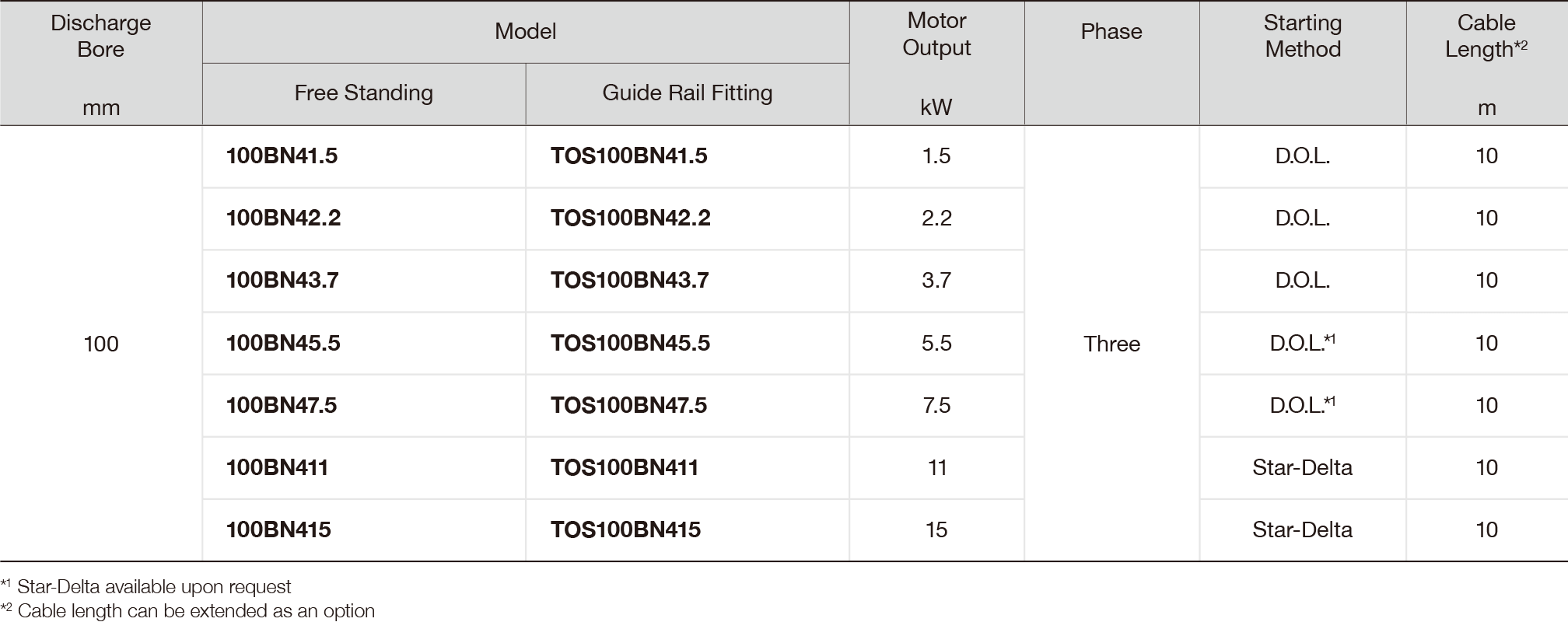
Task: Click the Free Standing model 100BN415
Action: click(278, 529)
